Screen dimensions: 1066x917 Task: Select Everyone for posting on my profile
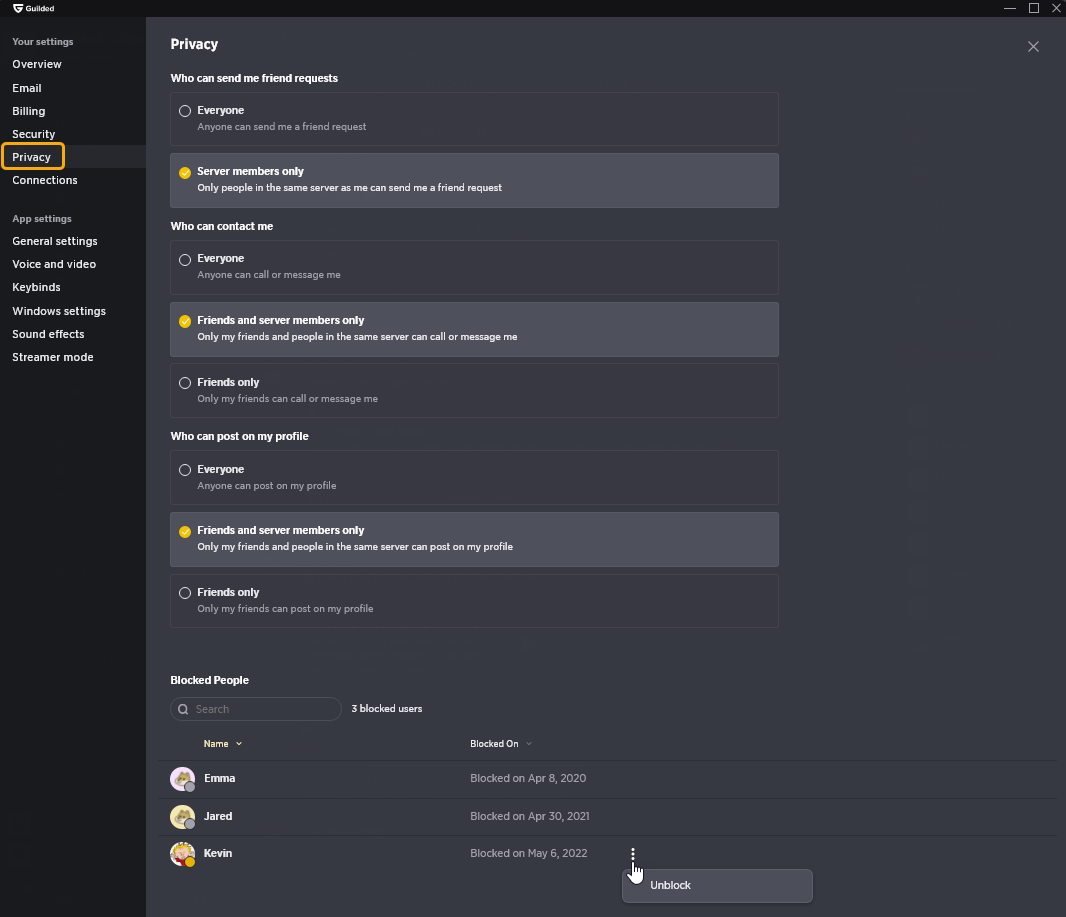pyautogui.click(x=474, y=477)
